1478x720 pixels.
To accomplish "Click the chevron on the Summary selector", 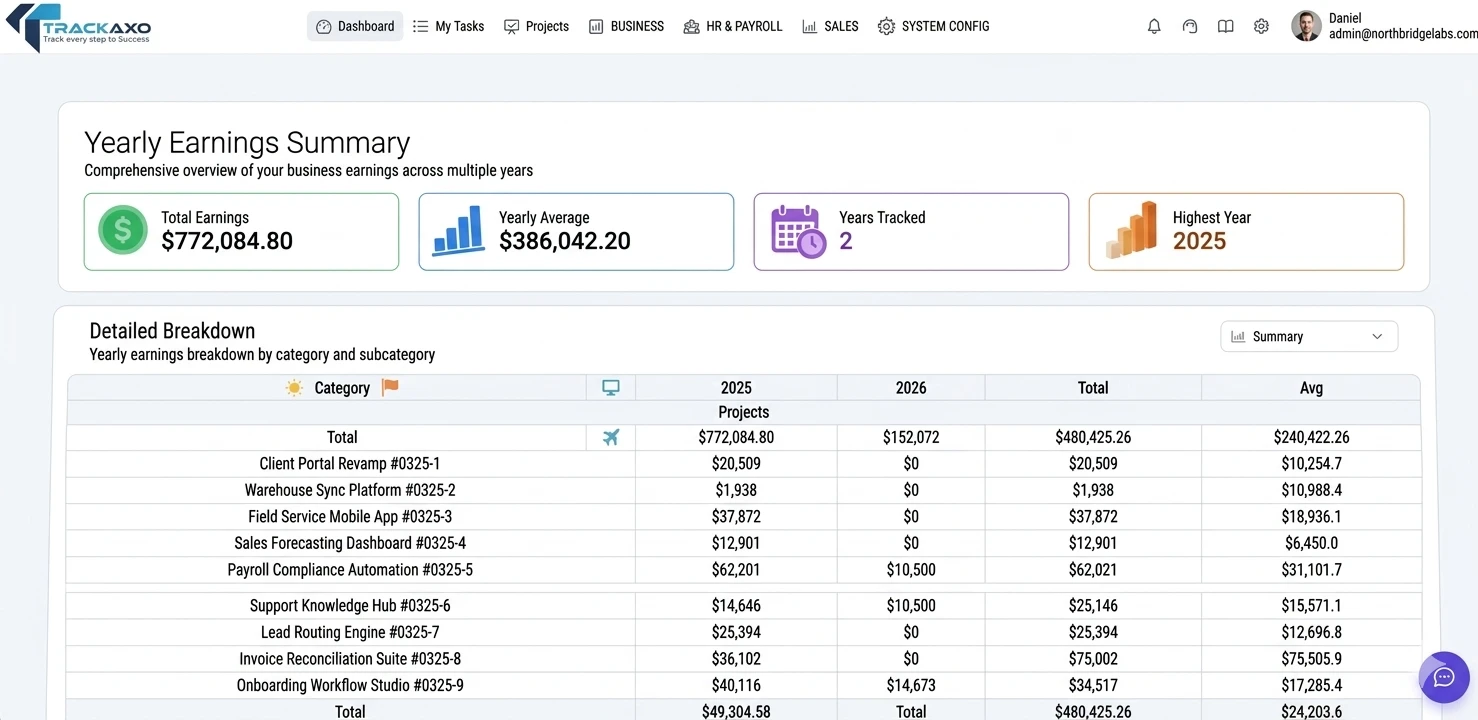I will coord(1377,336).
